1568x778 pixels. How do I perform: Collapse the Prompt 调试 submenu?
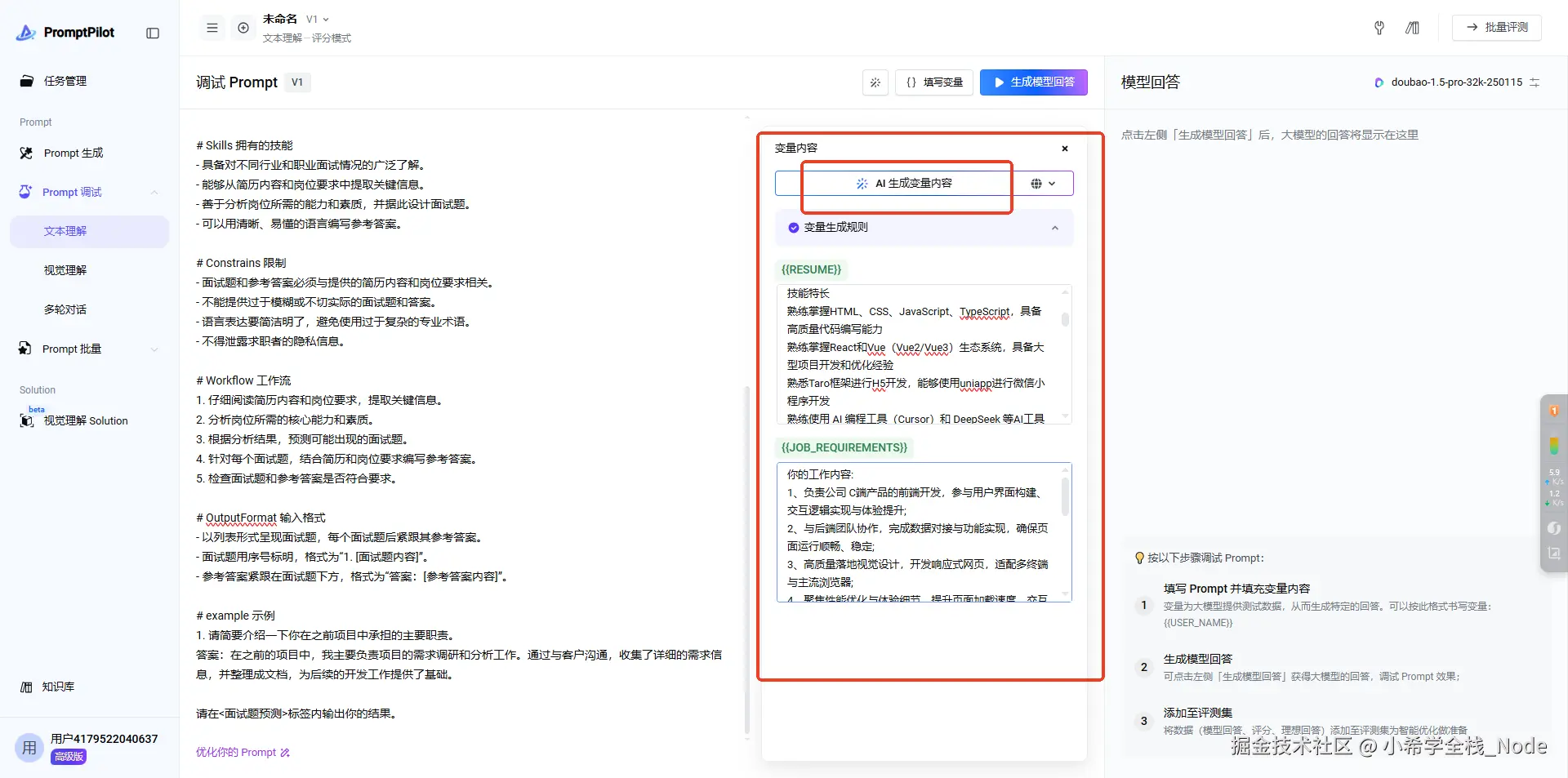click(x=154, y=192)
